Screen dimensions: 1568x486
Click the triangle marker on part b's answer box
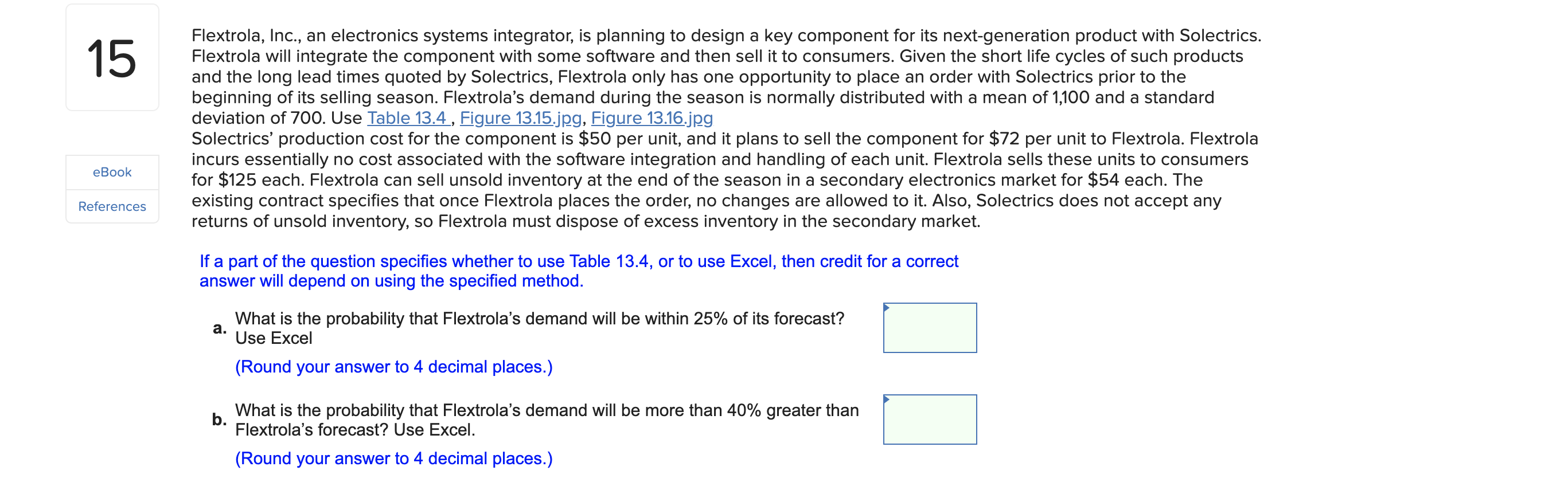(x=886, y=400)
